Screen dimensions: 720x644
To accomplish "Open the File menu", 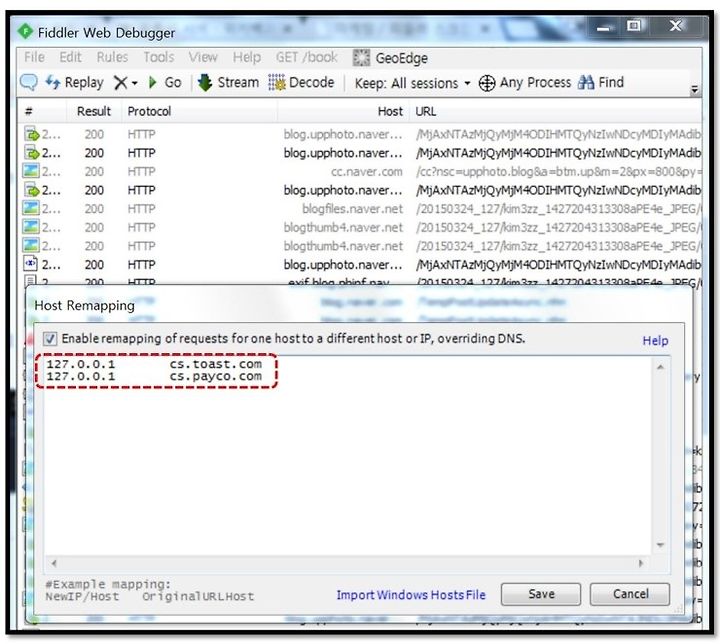I will click(x=34, y=57).
